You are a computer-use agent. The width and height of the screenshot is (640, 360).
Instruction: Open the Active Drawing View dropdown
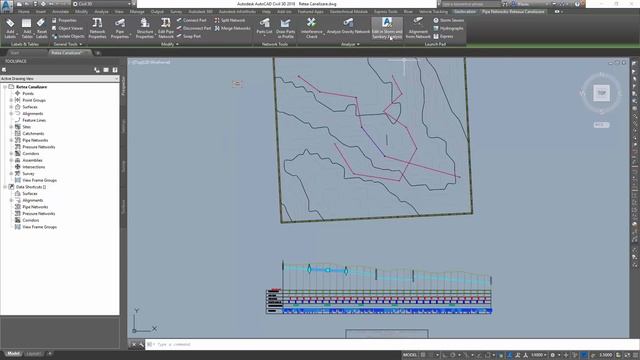click(60, 78)
